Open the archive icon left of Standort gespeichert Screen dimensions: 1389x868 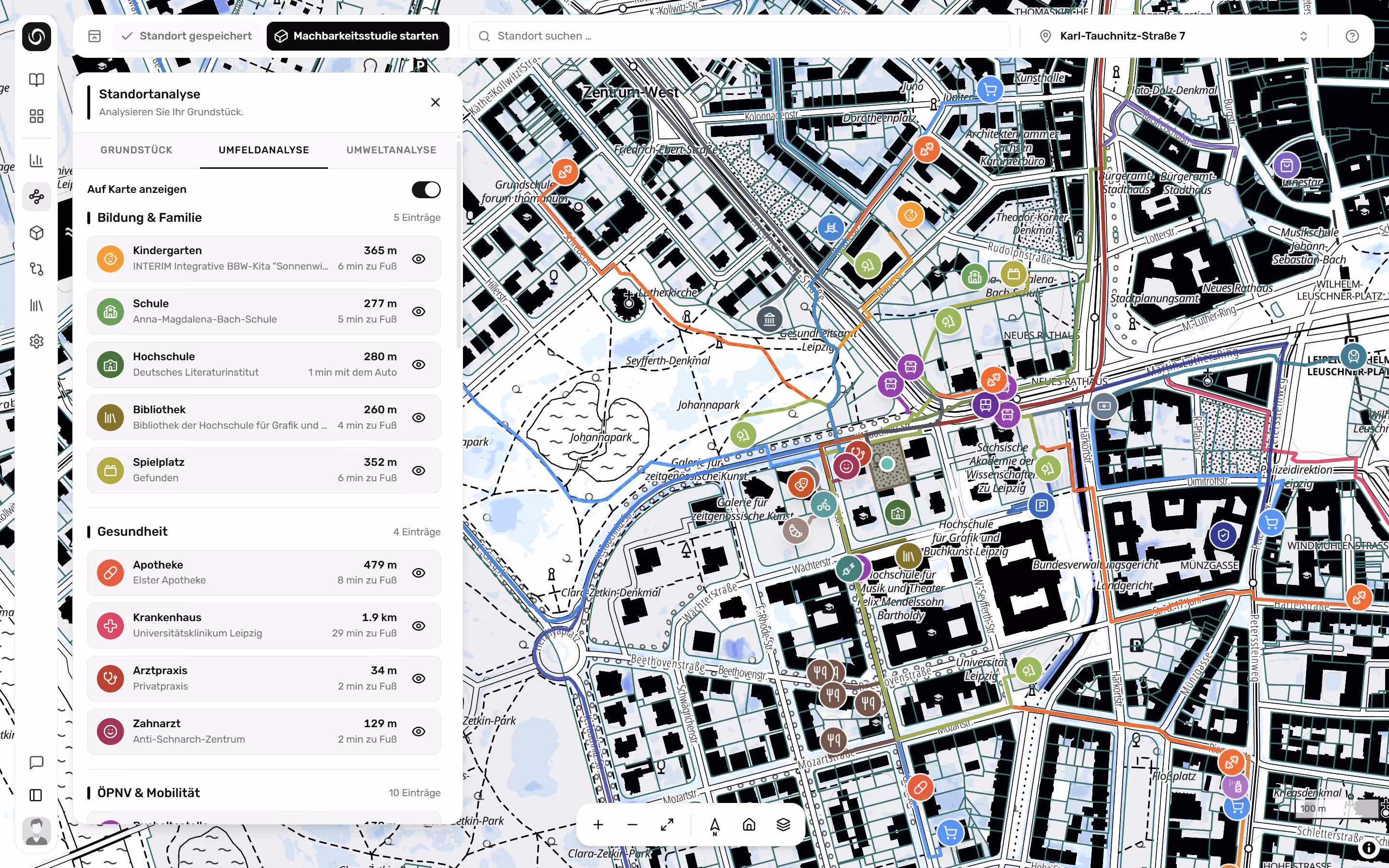95,36
